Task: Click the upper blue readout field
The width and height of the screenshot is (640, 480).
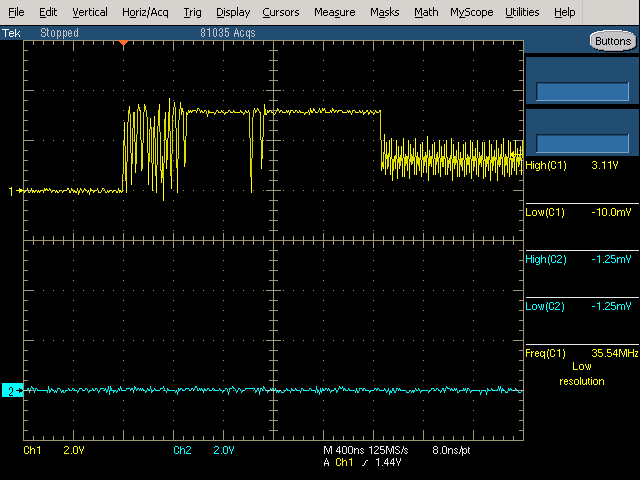Action: click(x=582, y=91)
